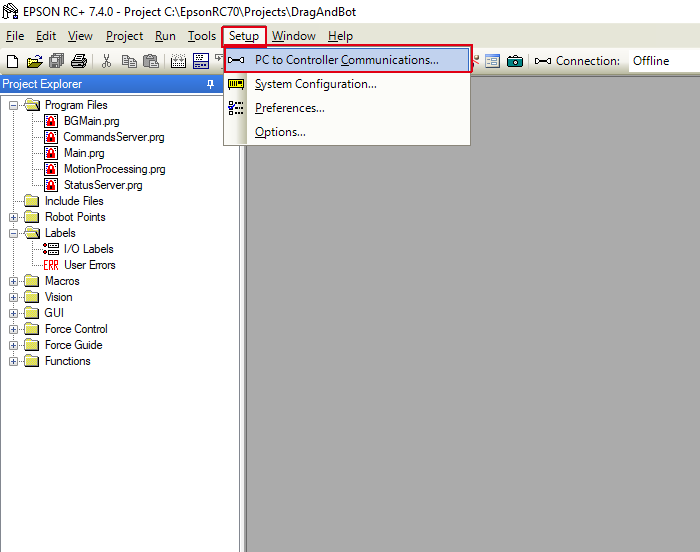Expand the Functions tree node
Image resolution: width=700 pixels, height=552 pixels.
pyautogui.click(x=13, y=362)
